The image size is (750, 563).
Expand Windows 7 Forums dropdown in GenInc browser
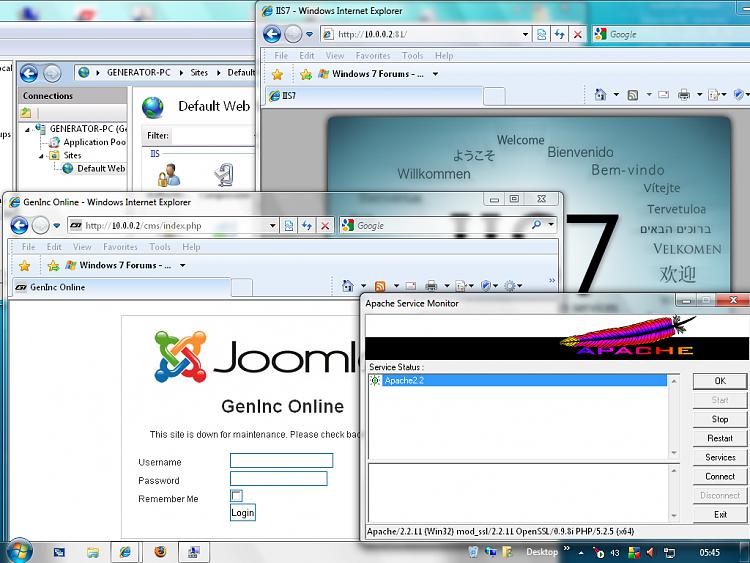coord(183,265)
